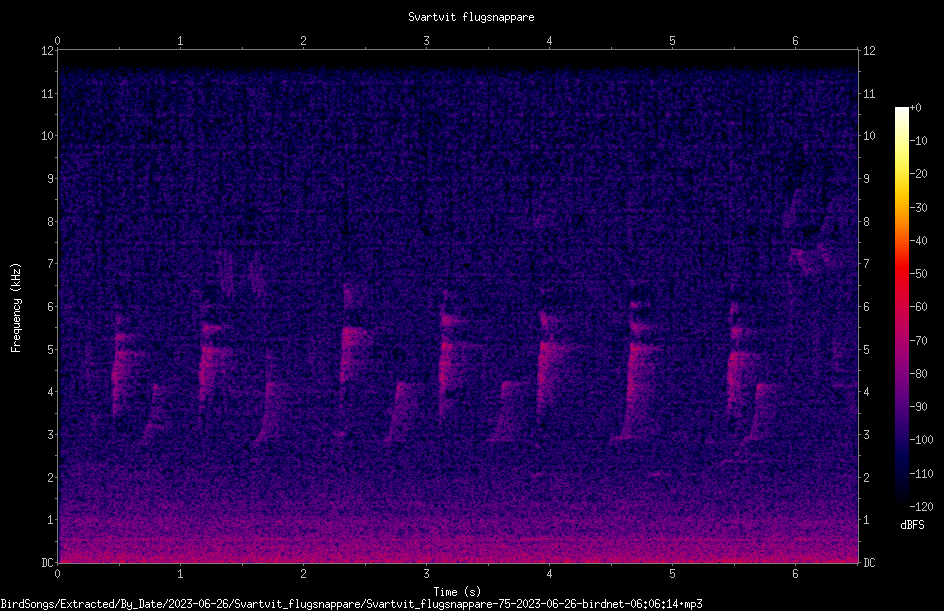Click the title "Svartvit flugsnappare"
Viewport: 944px width, 611px height.
(471, 17)
